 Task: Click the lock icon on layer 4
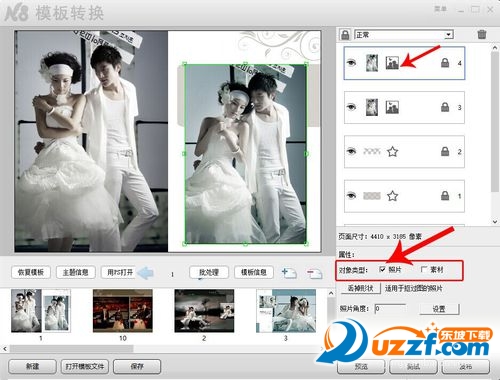pyautogui.click(x=445, y=63)
